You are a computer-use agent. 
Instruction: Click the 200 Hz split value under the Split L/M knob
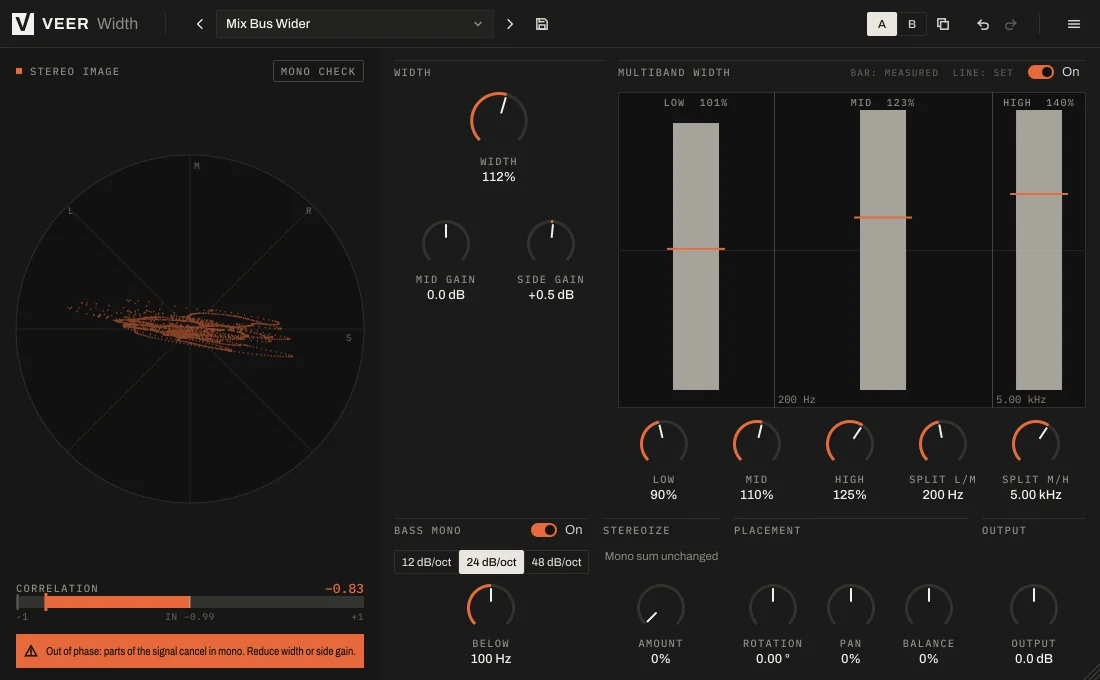[x=942, y=495]
